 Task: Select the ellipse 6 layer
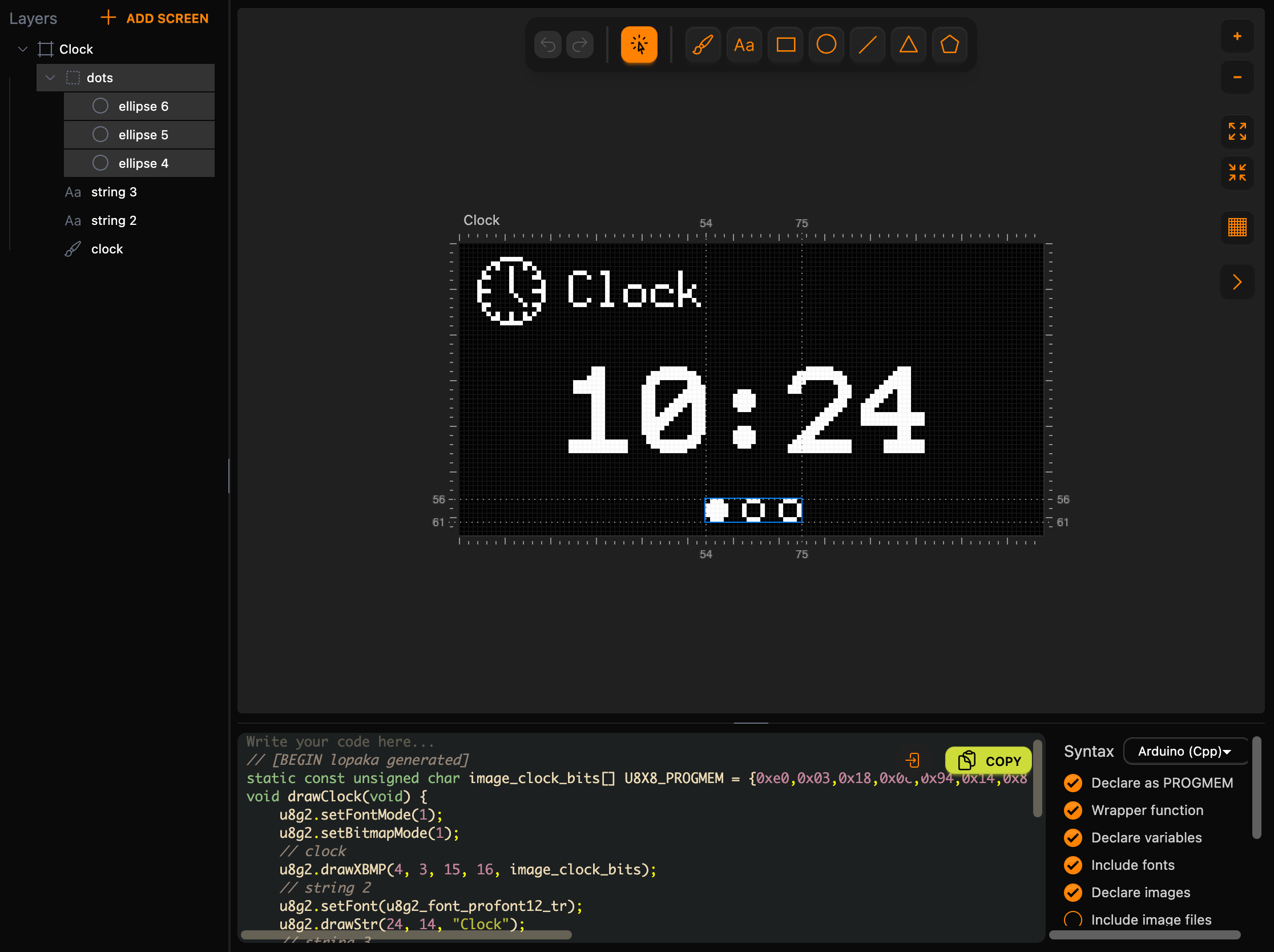click(x=139, y=106)
